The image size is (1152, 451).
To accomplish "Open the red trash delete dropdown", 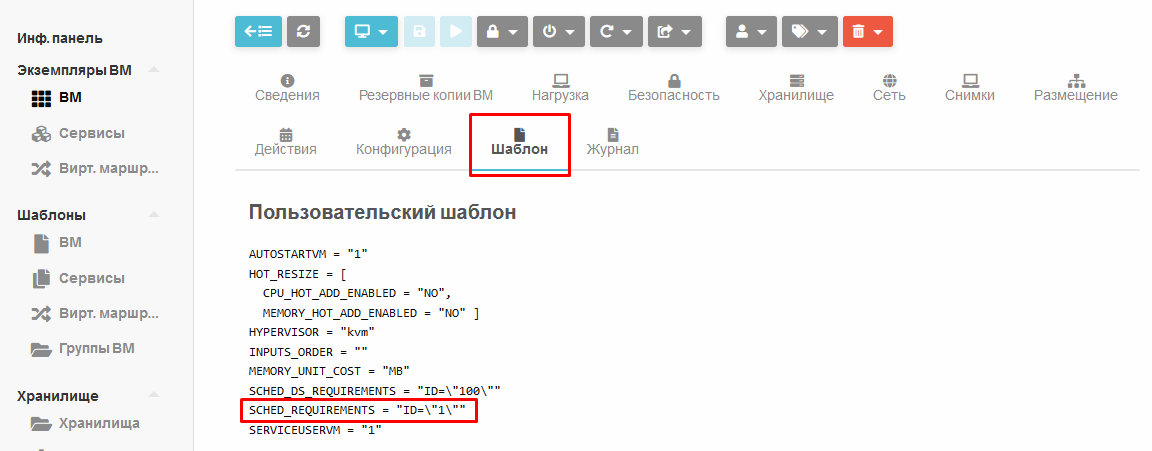I will [x=868, y=32].
